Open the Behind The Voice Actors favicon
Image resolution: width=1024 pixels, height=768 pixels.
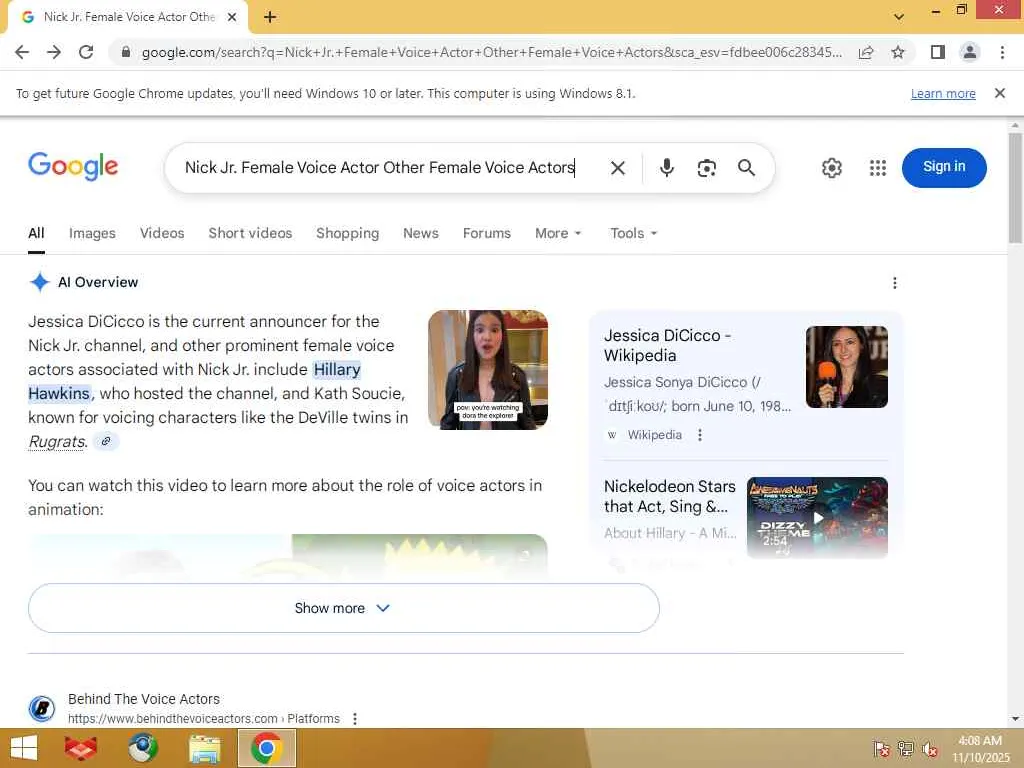(x=42, y=709)
